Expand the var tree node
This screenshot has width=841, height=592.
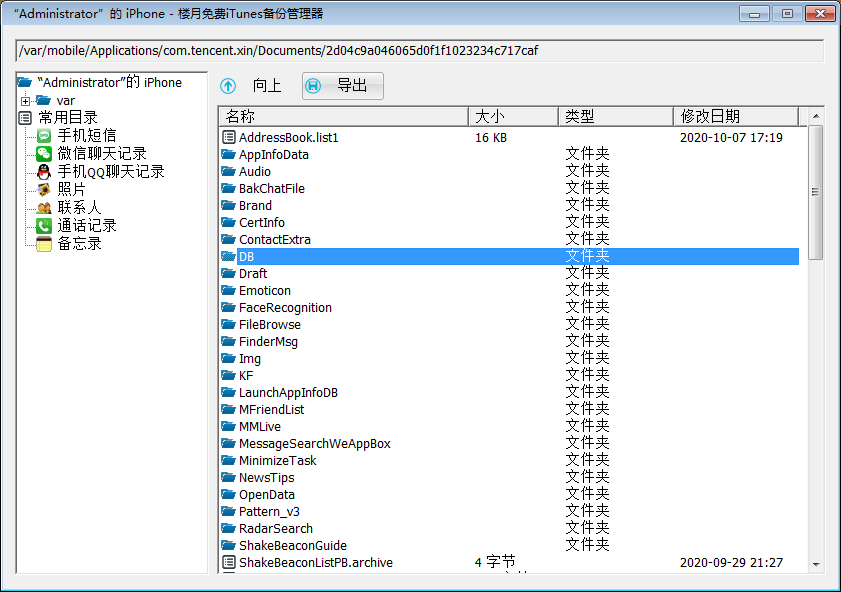tap(25, 101)
